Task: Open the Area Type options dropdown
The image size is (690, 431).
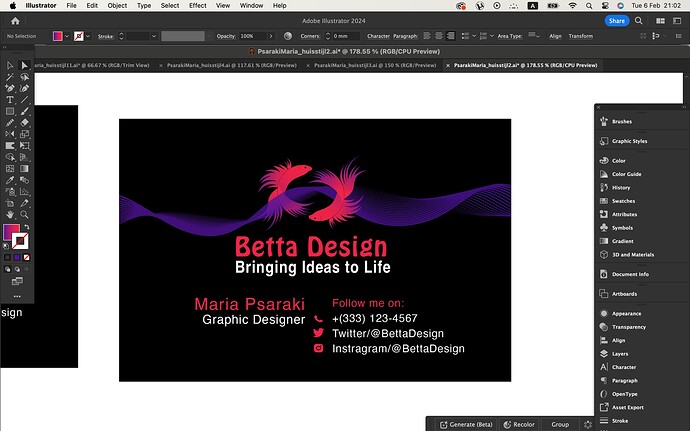Action: pos(537,36)
